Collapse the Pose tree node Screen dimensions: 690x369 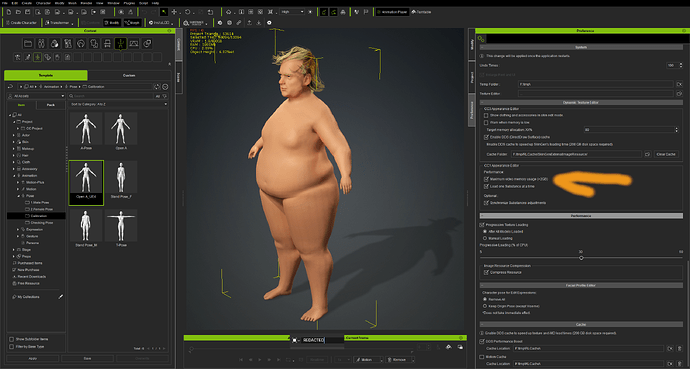pos(18,196)
